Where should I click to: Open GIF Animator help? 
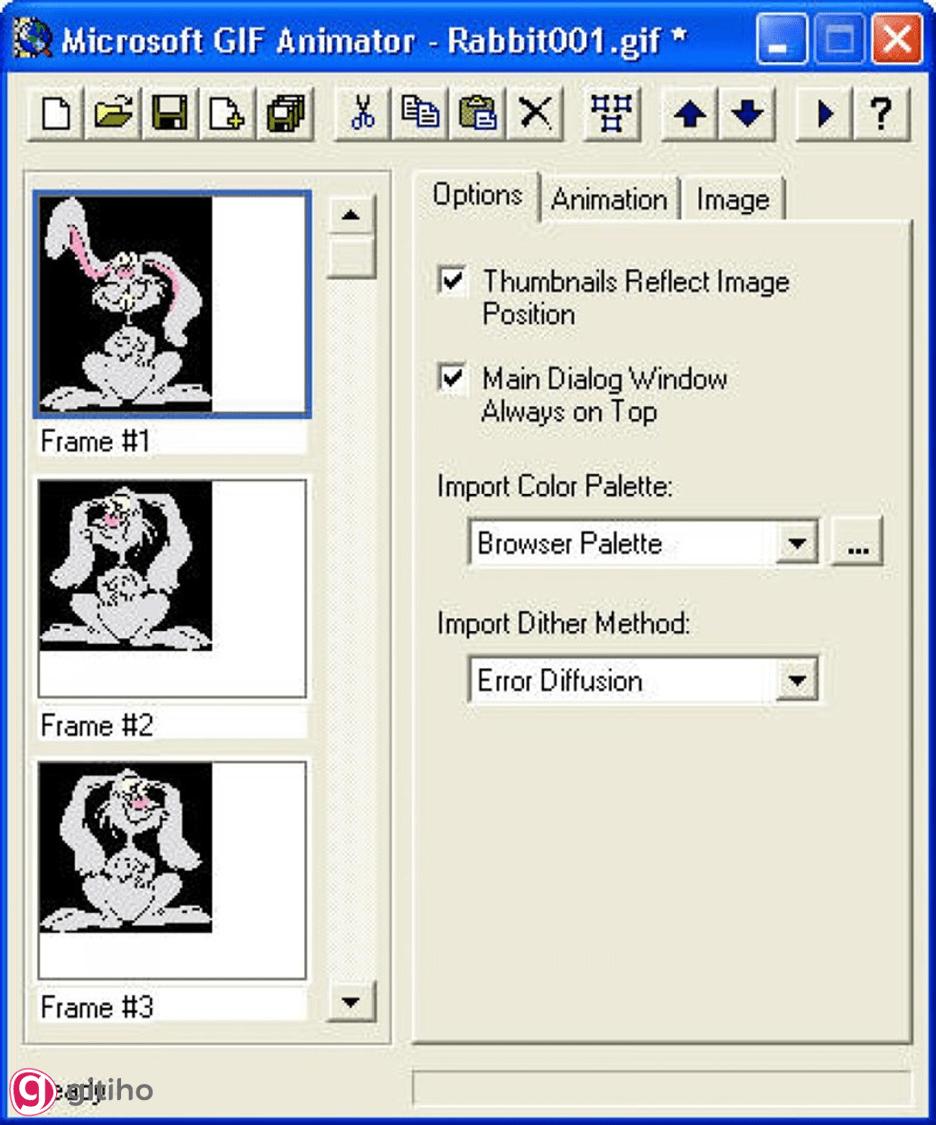pos(880,113)
